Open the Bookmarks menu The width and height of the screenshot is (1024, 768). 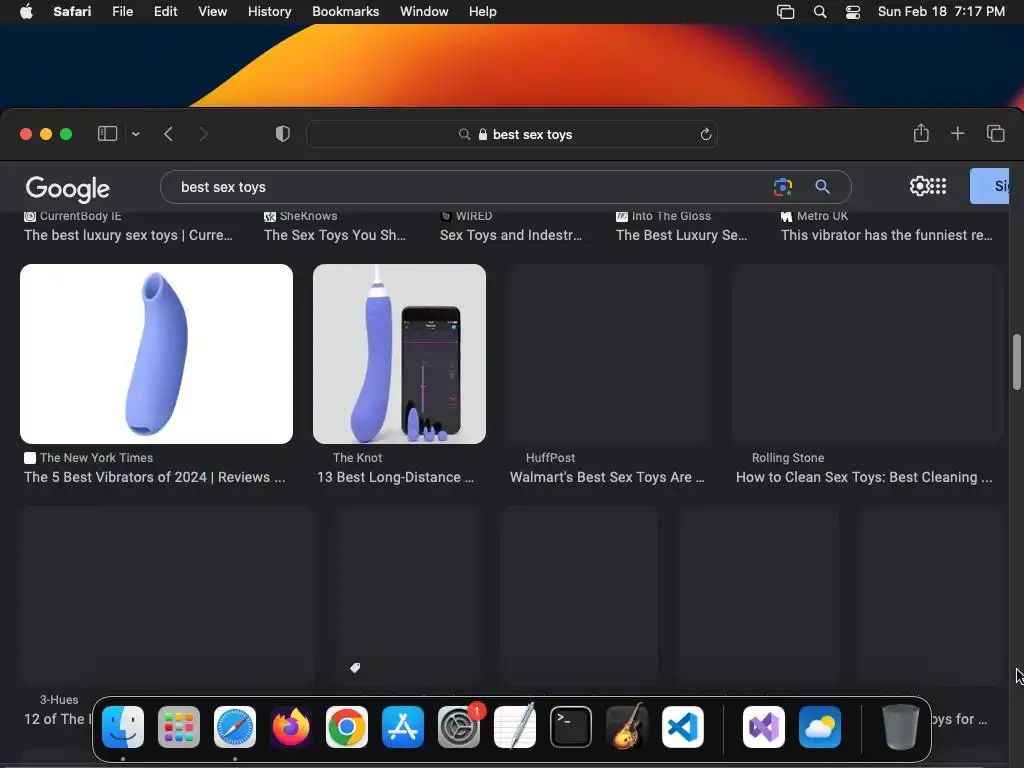click(x=345, y=12)
